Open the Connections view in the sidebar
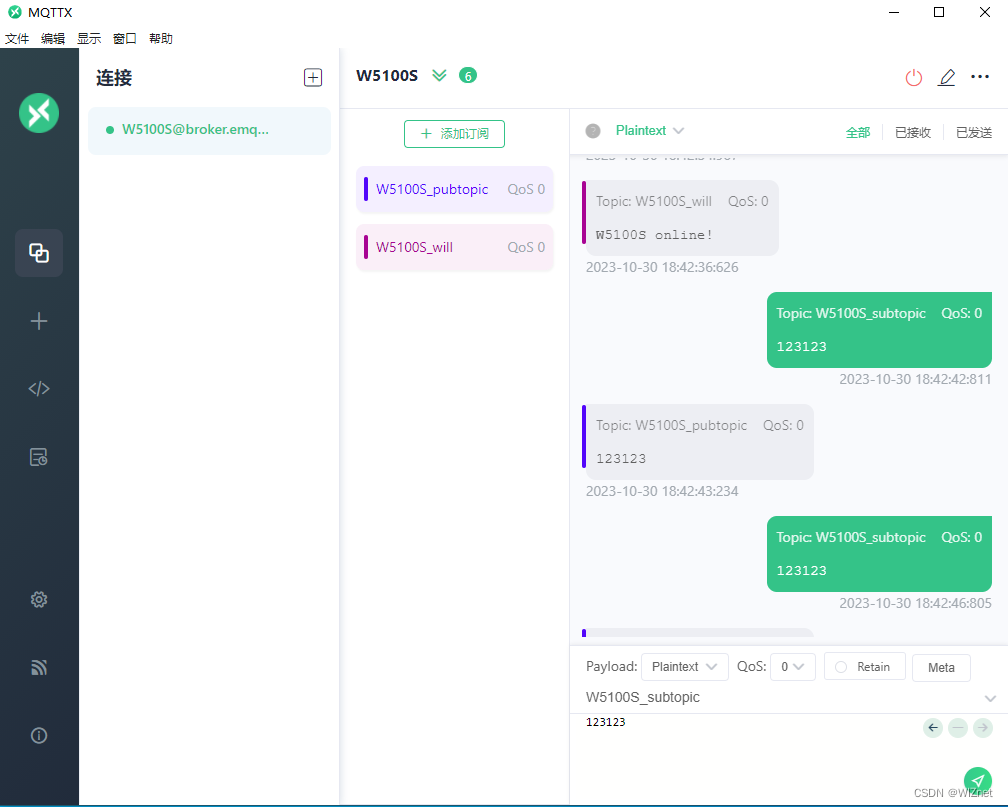Viewport: 1008px width, 807px height. 39,253
